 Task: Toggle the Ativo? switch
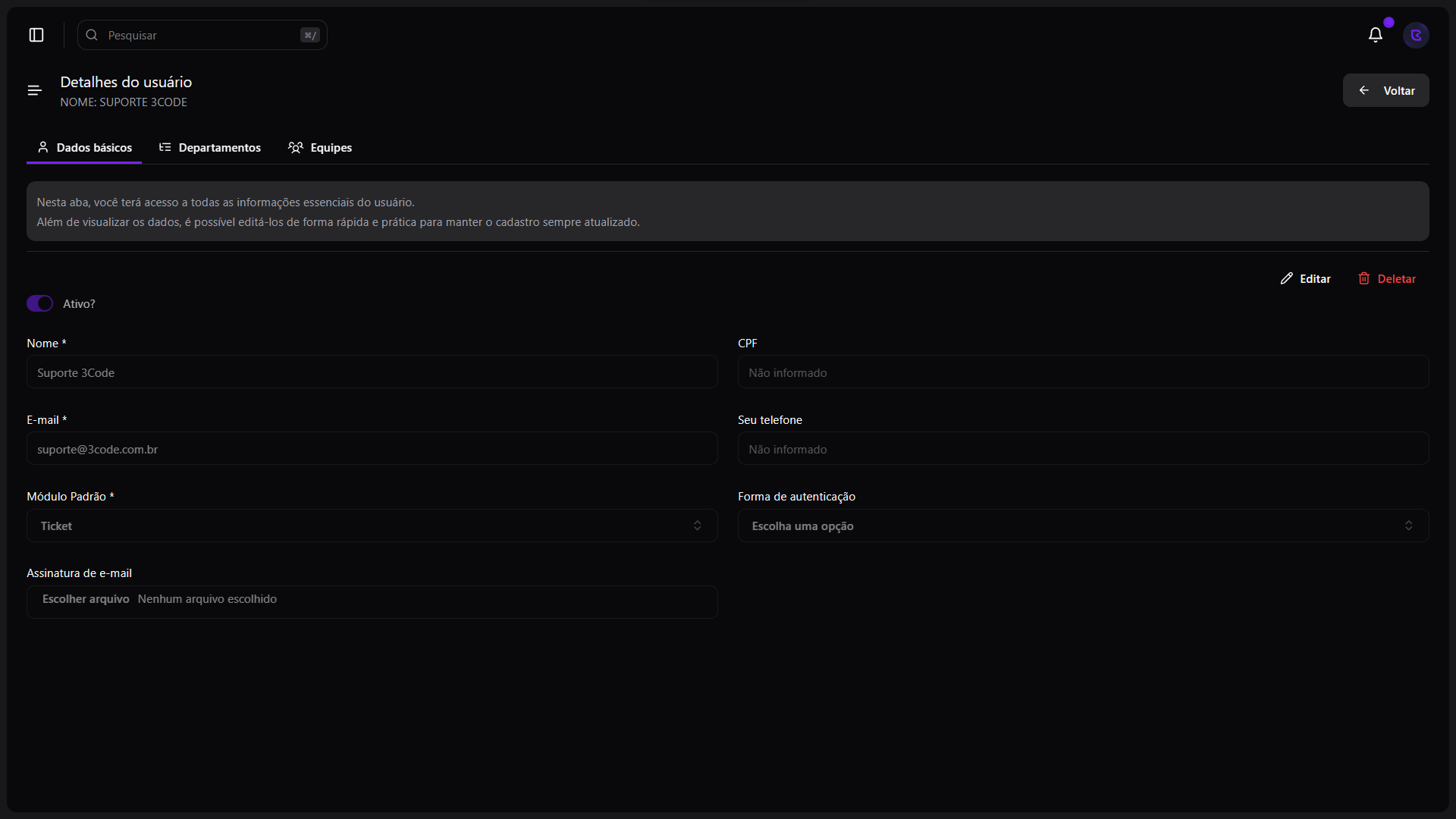click(x=39, y=303)
